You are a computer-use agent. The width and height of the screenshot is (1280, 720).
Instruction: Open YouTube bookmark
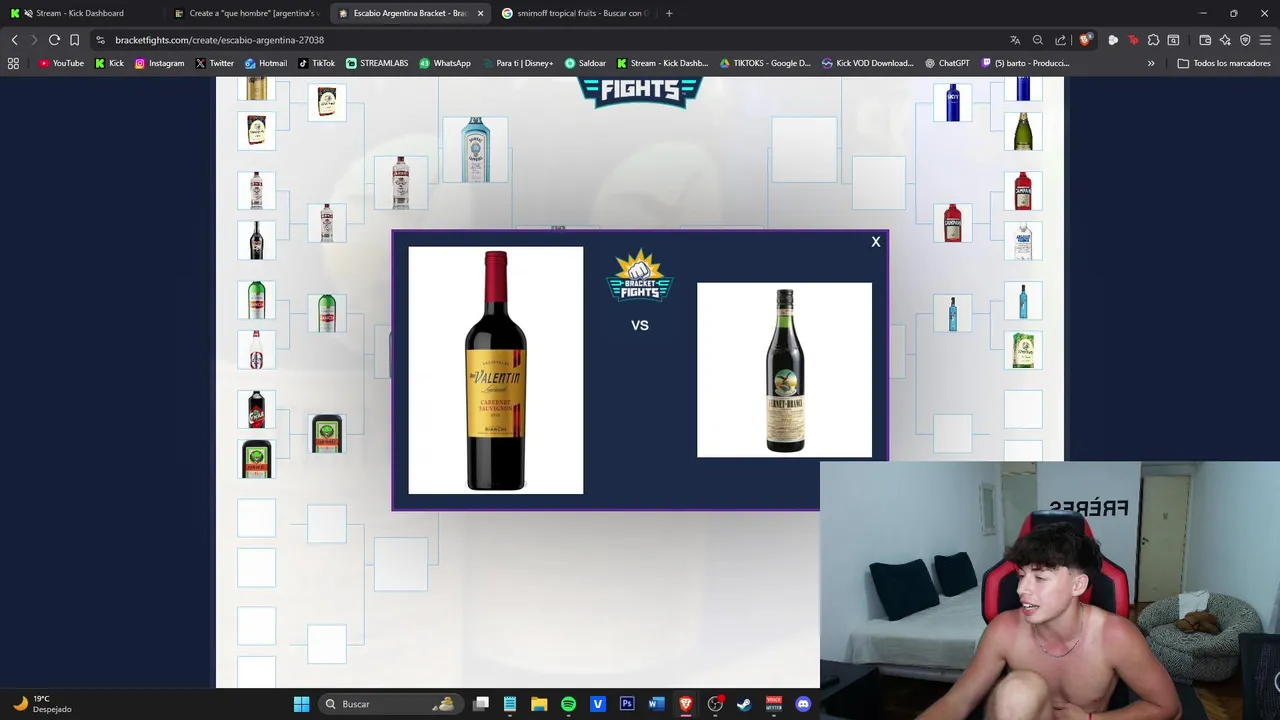pyautogui.click(x=61, y=63)
